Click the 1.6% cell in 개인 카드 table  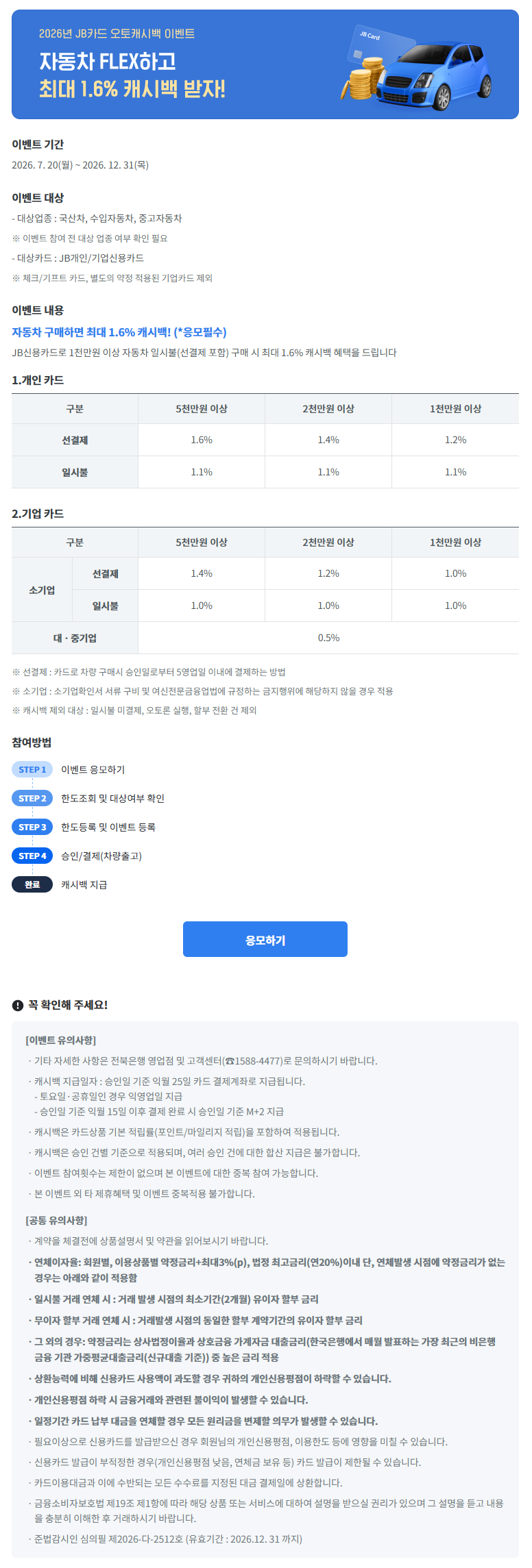coord(202,440)
